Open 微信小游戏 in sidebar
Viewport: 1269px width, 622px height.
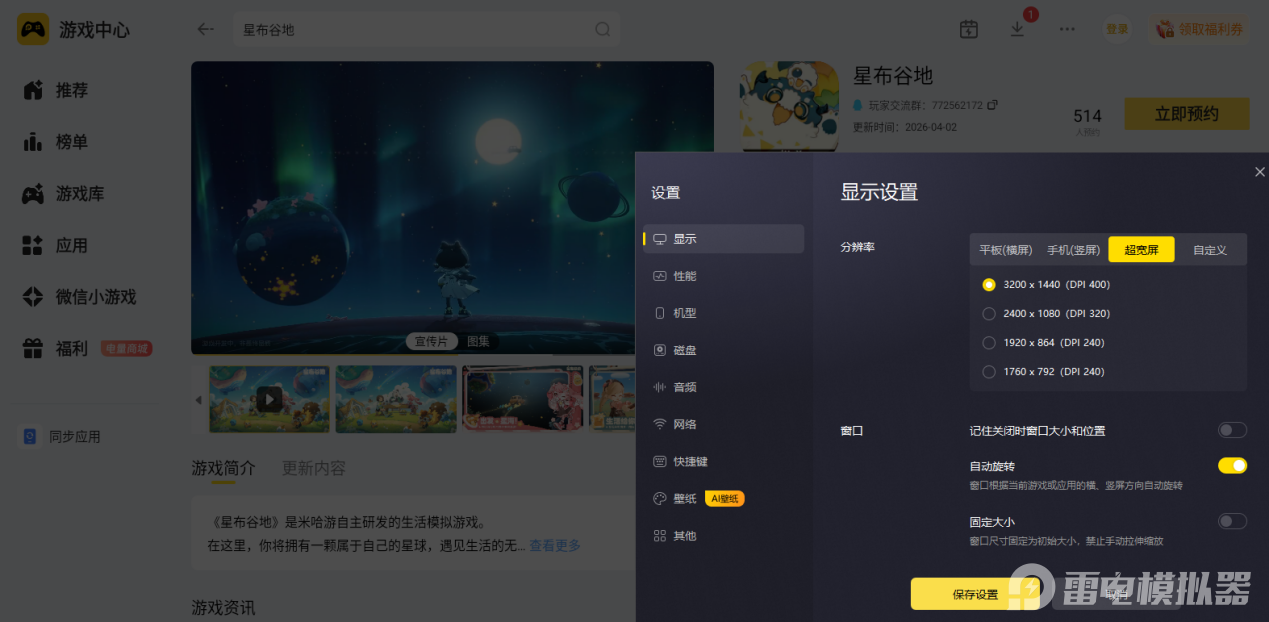(80, 297)
